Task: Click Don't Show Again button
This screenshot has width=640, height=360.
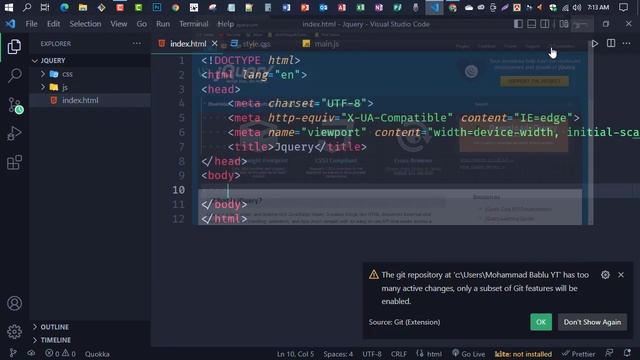Action: tap(592, 322)
